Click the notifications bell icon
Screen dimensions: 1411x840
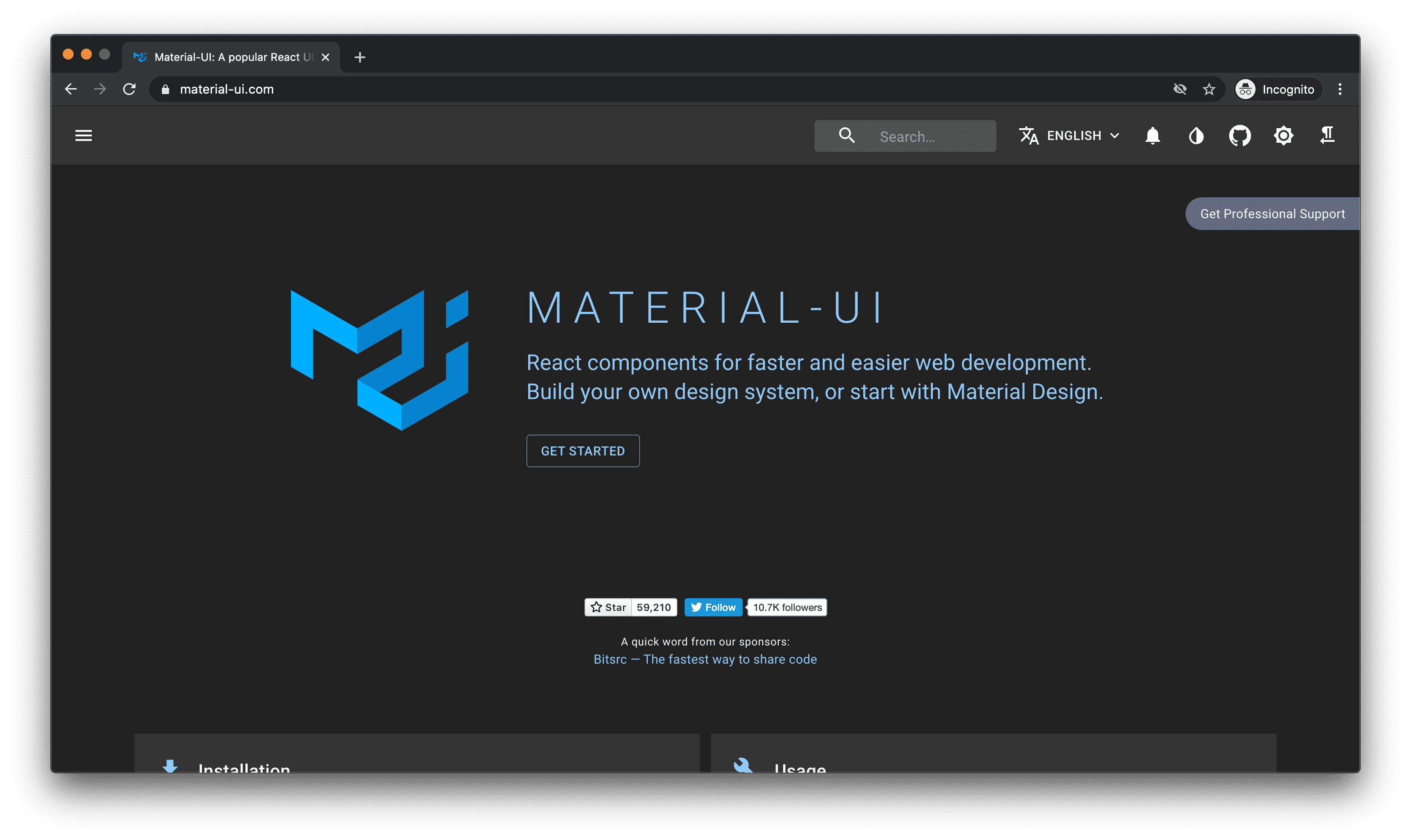pos(1153,135)
